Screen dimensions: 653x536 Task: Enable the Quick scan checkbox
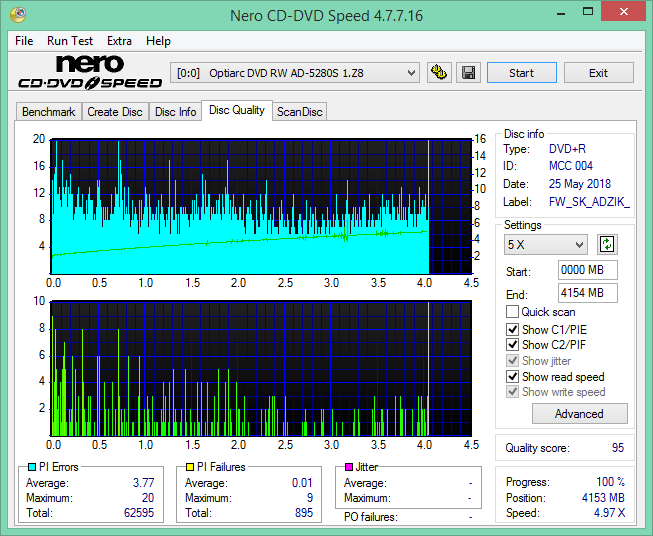pyautogui.click(x=512, y=312)
